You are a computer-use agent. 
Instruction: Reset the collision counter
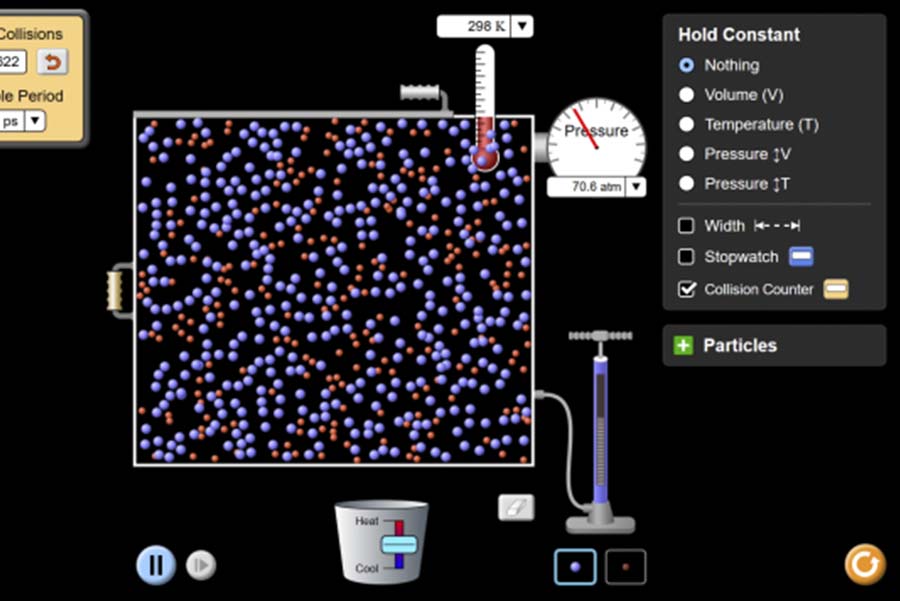point(52,62)
